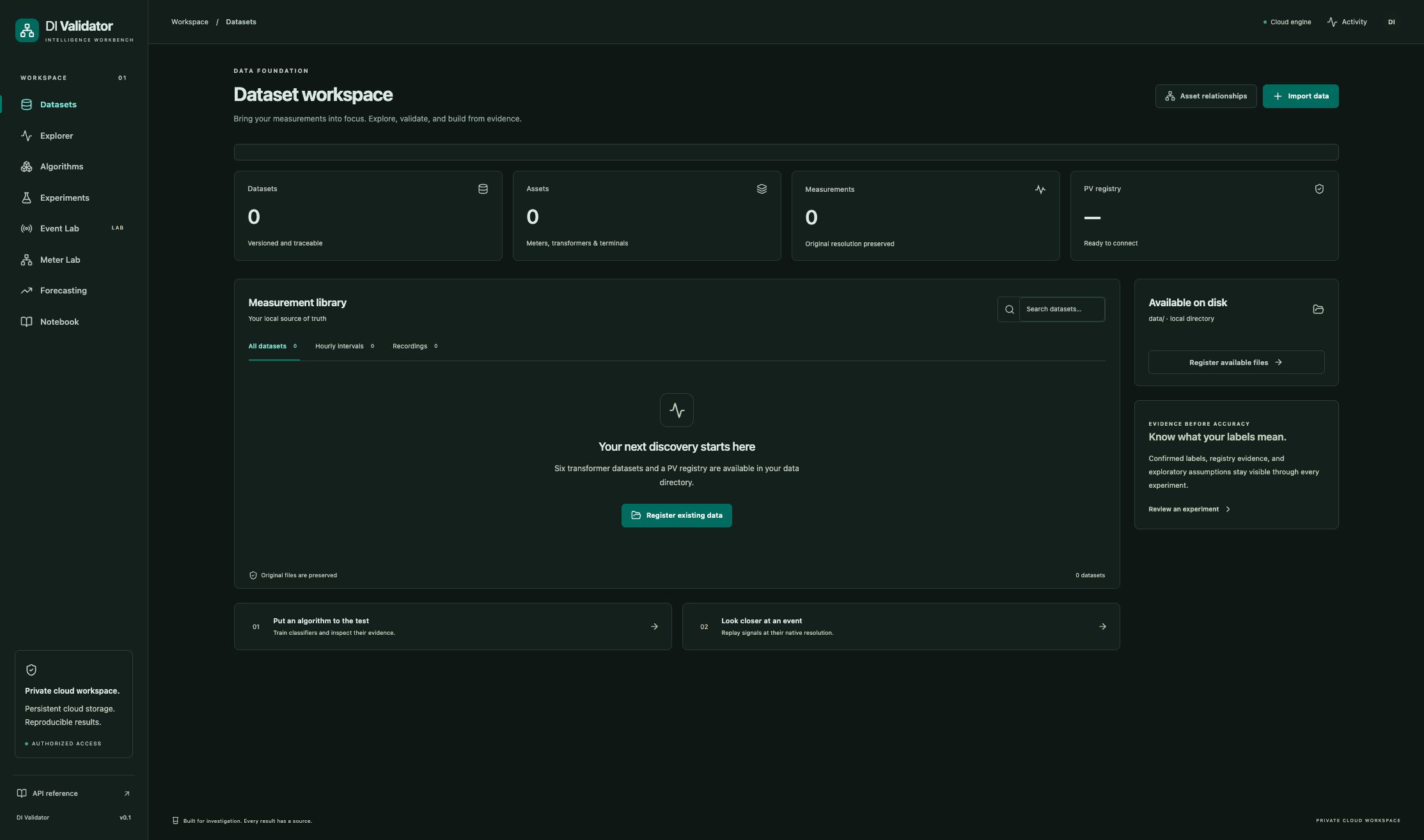The height and width of the screenshot is (840, 1424).
Task: Switch to the Hourly intervals tab
Action: 345,346
